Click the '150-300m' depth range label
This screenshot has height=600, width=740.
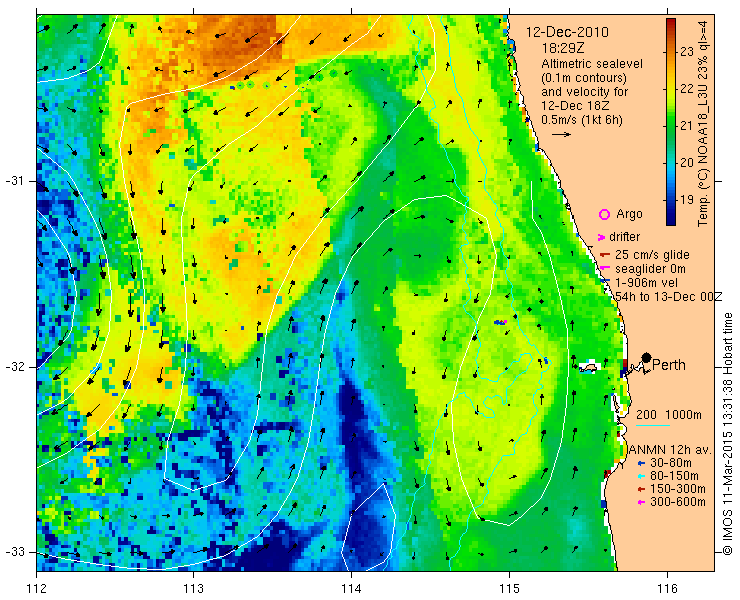click(678, 489)
